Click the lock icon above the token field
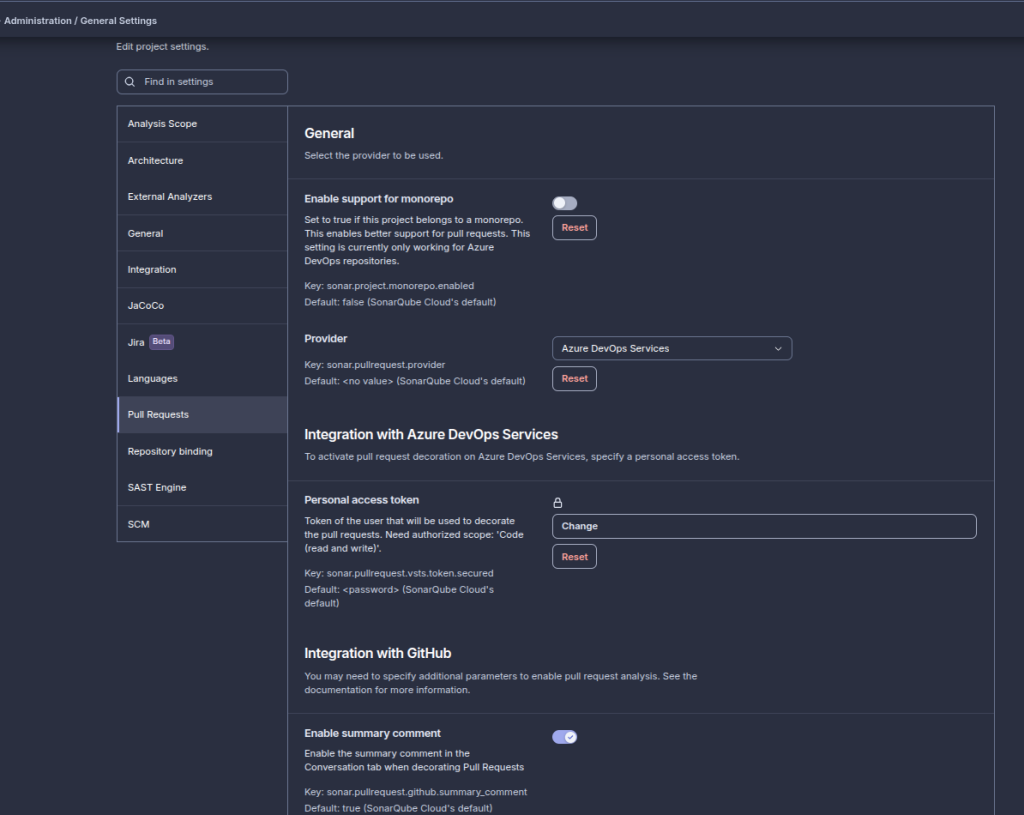This screenshot has width=1024, height=815. pos(558,503)
